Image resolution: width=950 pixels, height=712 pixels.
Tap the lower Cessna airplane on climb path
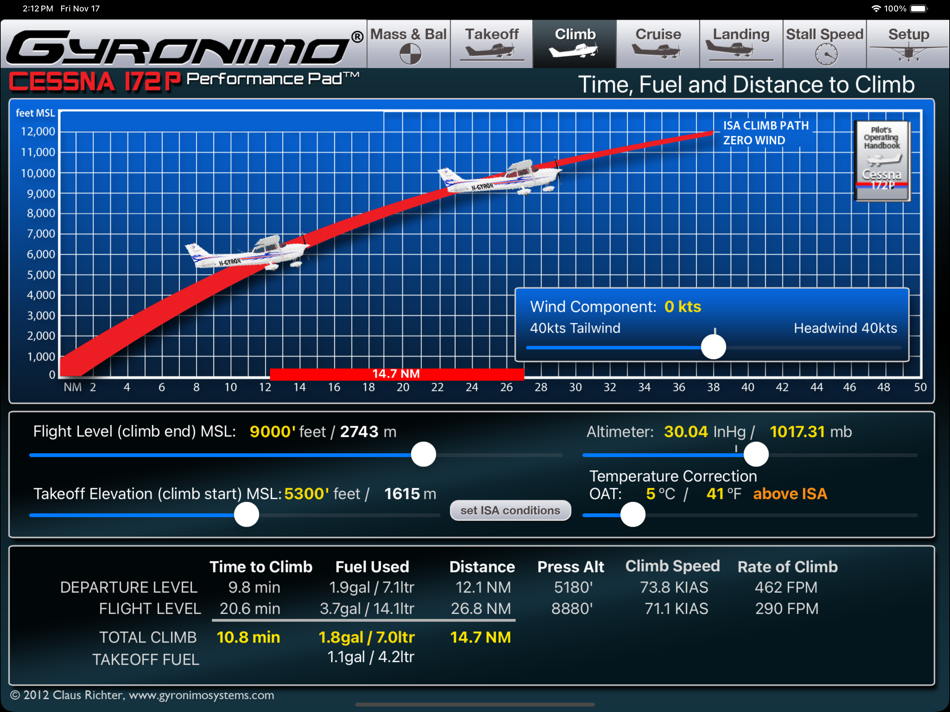247,253
